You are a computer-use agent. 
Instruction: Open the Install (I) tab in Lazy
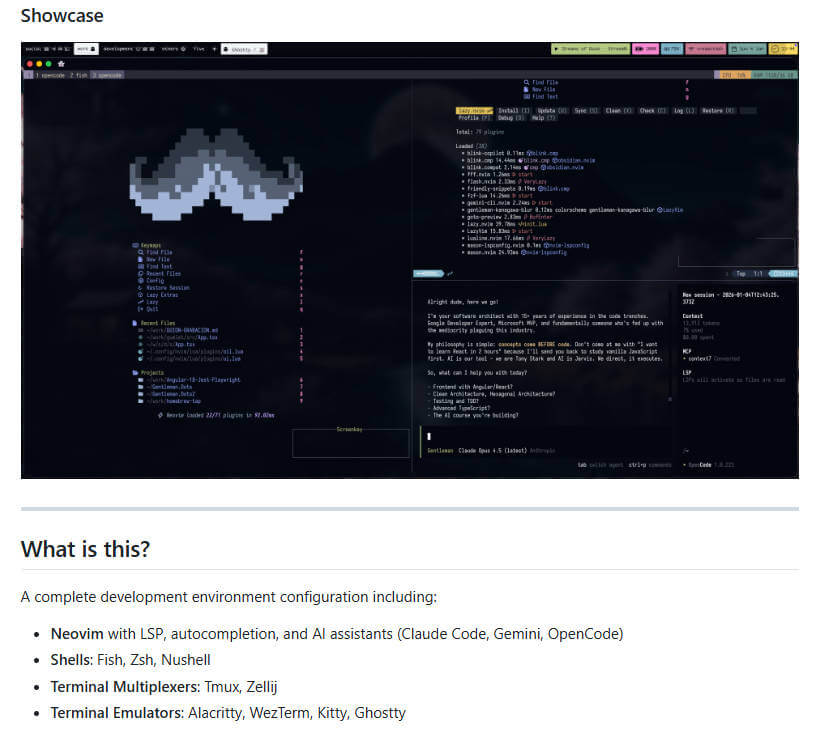click(514, 111)
